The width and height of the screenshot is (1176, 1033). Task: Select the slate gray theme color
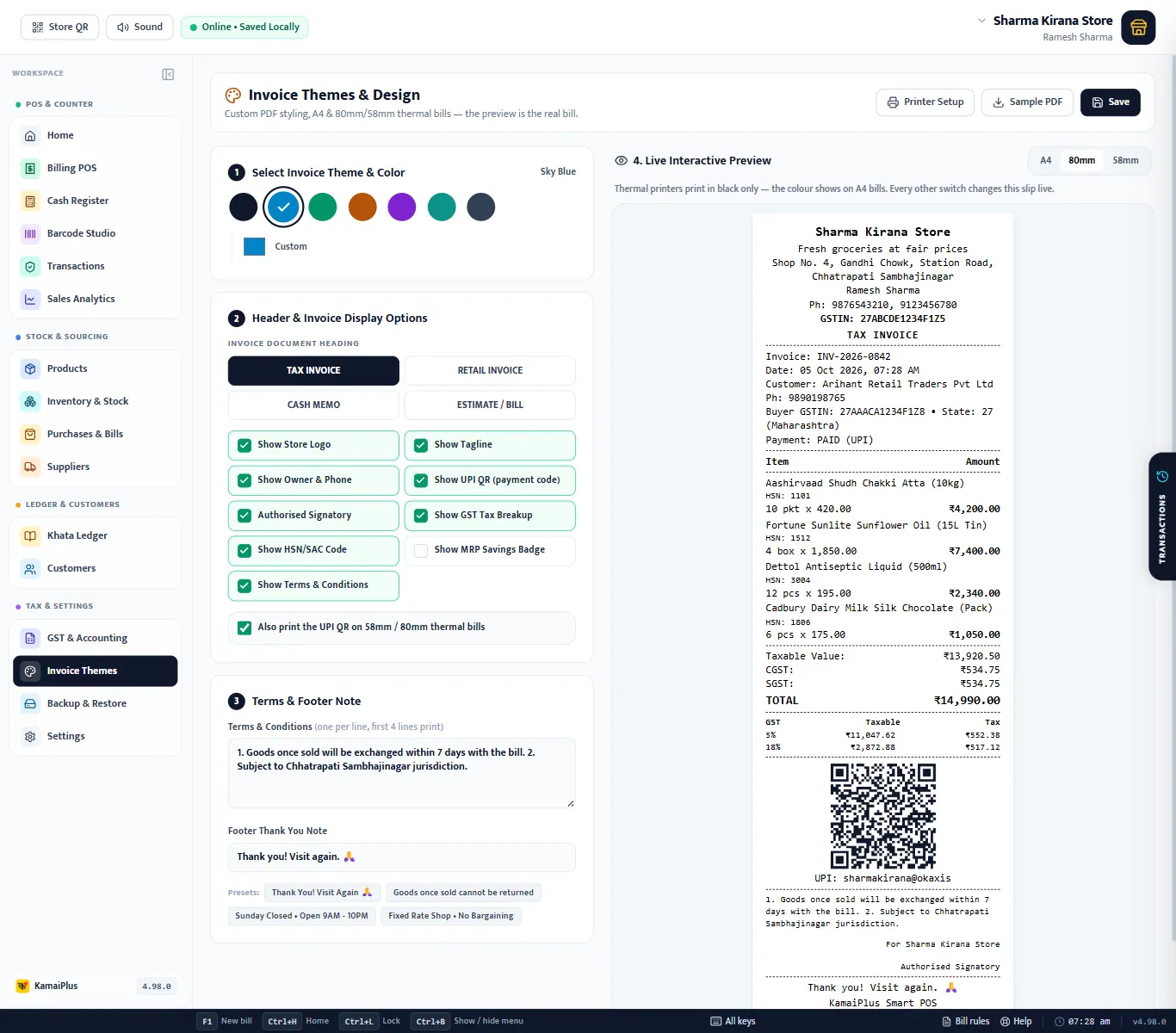tap(481, 207)
